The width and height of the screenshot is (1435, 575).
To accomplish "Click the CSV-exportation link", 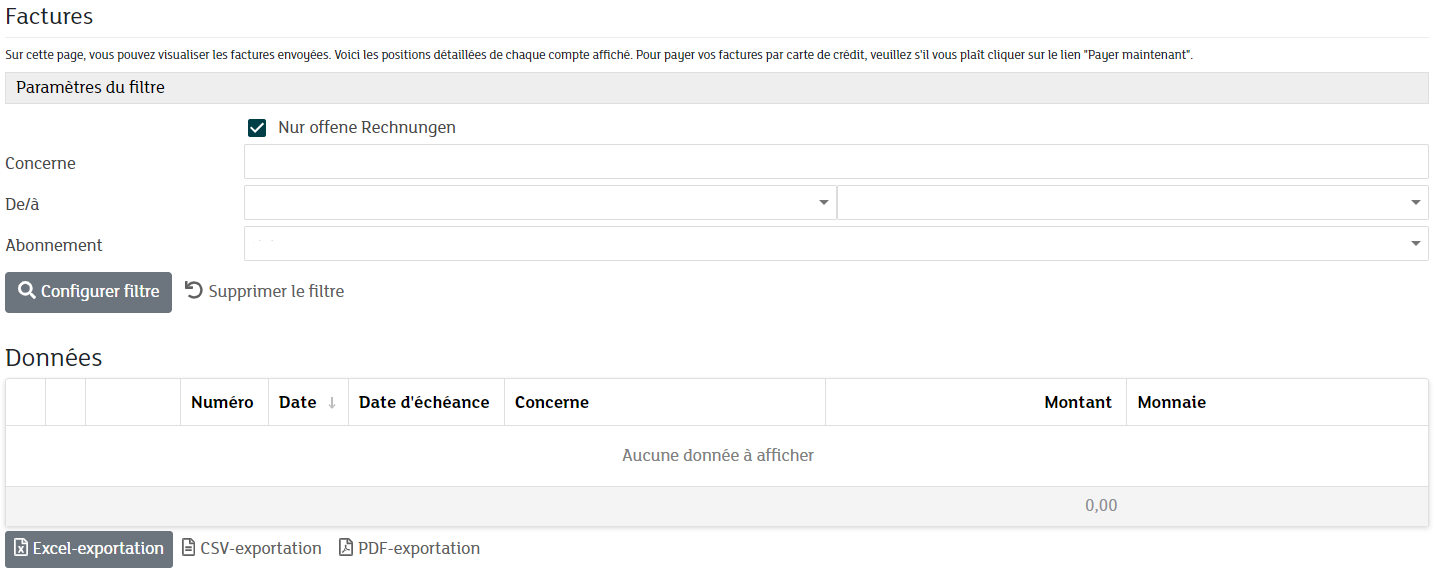I will coord(260,548).
